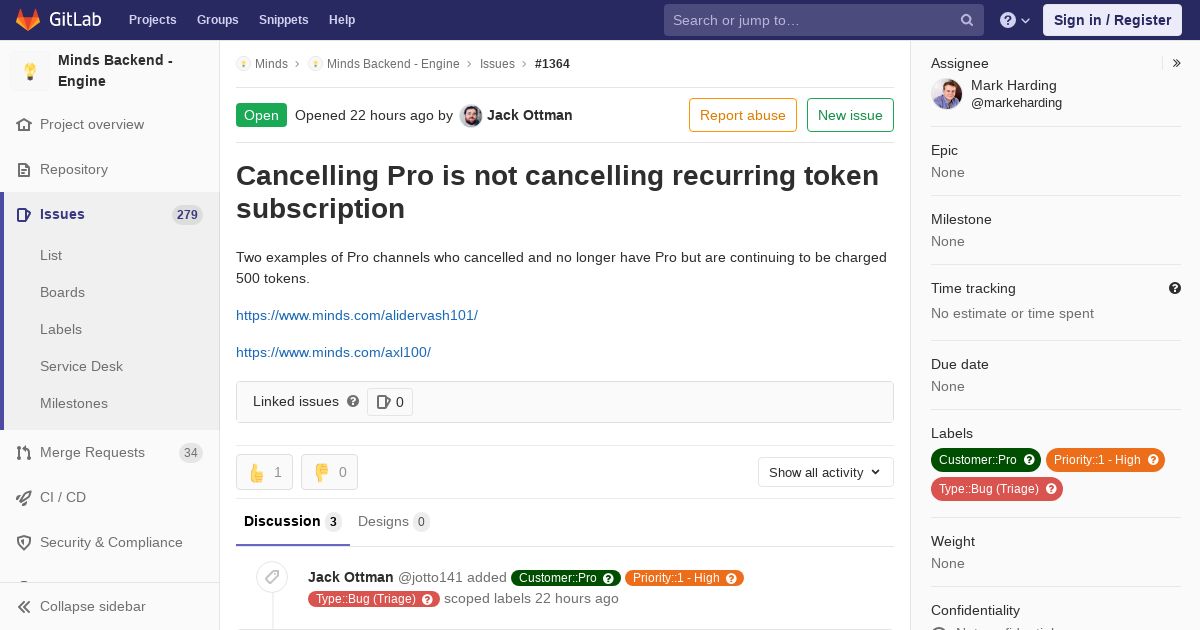Click the Linked issues help icon
Screen dimensions: 1200x630
pos(353,401)
